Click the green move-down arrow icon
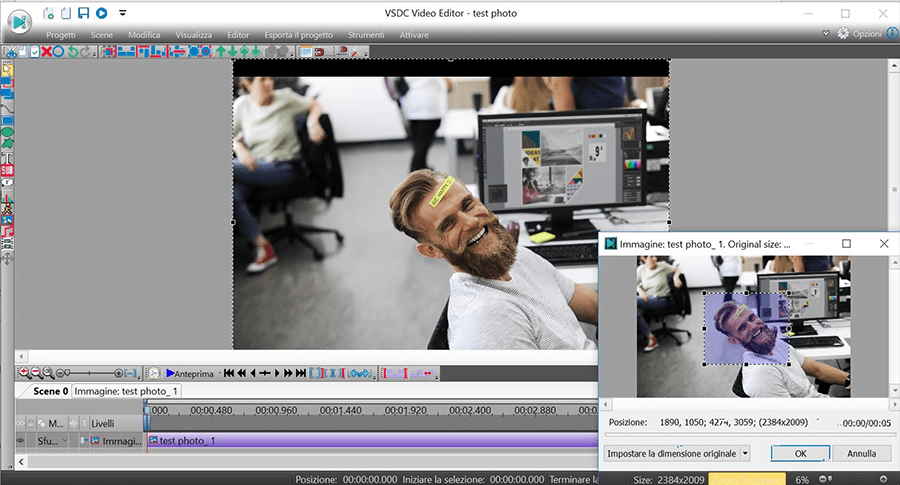Viewport: 900px width, 485px height. 232,52
